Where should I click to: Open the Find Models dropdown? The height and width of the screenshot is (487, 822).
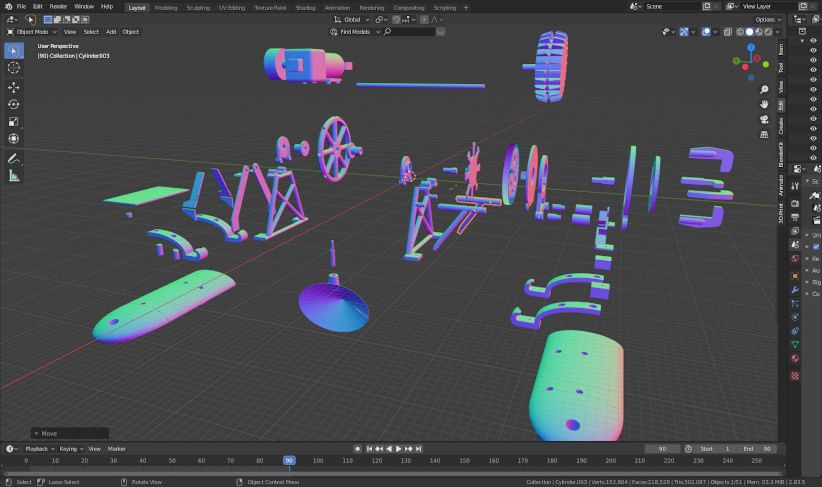(355, 32)
